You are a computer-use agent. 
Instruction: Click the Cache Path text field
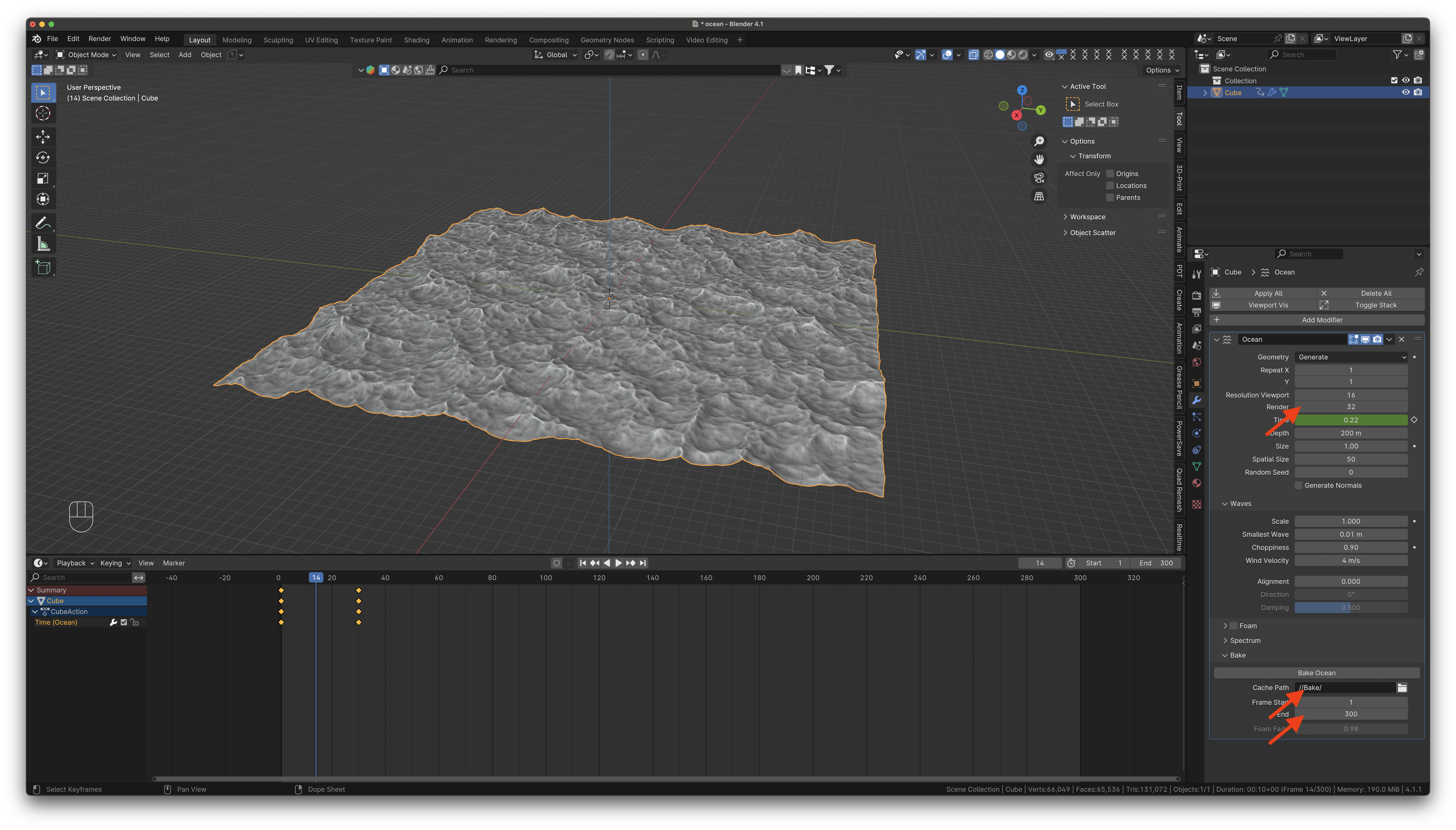tap(1345, 688)
